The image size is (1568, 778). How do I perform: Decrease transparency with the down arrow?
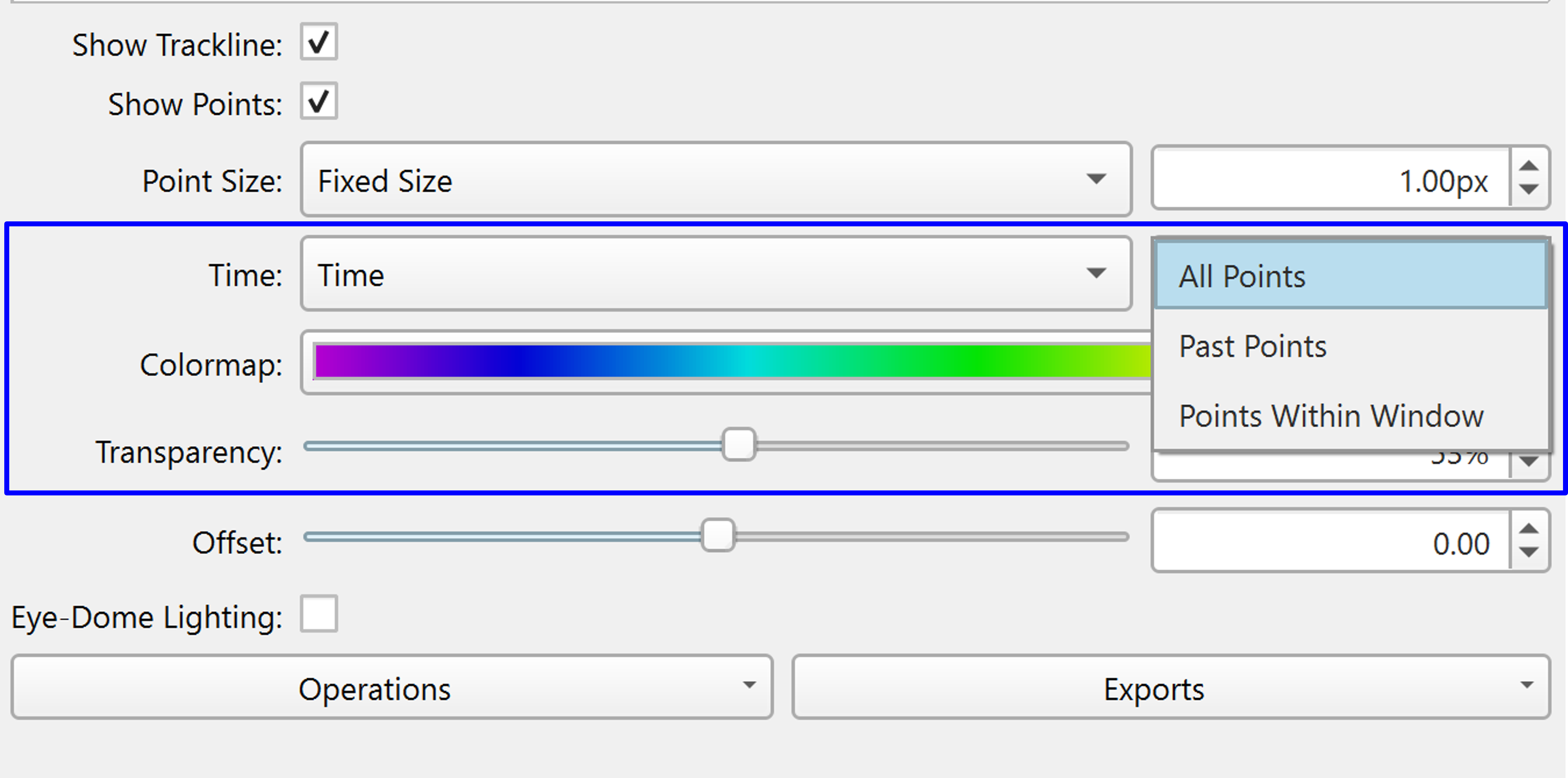[x=1529, y=463]
